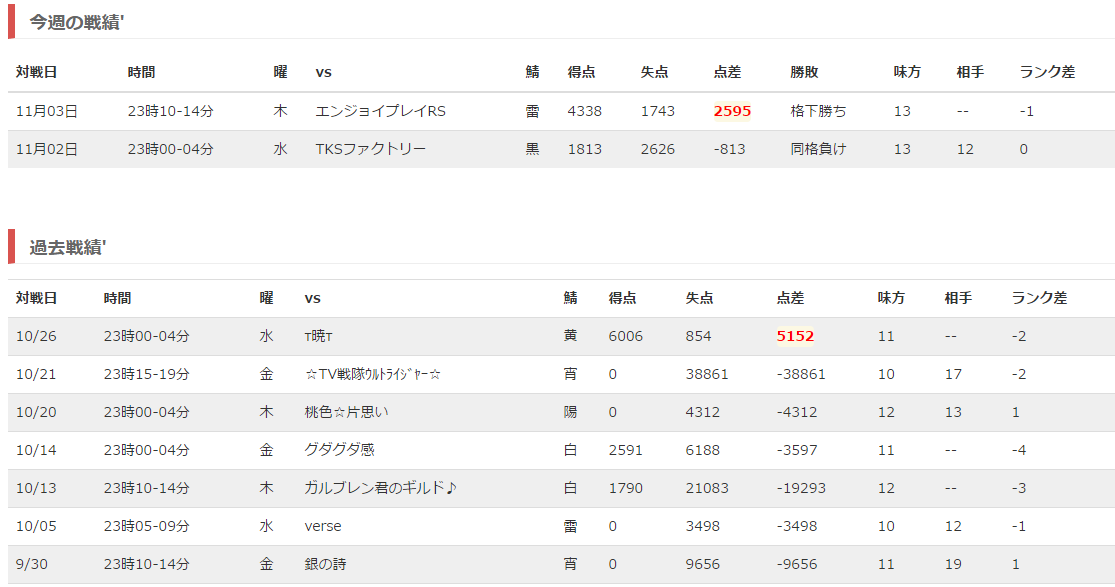Click lost points 3498
The height and width of the screenshot is (587, 1115).
pyautogui.click(x=703, y=526)
